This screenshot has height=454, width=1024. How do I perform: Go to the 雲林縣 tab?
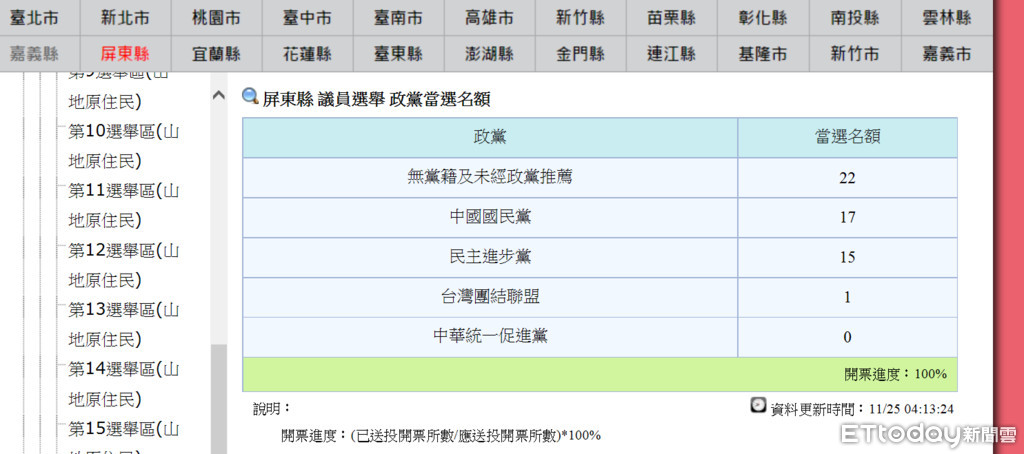947,18
